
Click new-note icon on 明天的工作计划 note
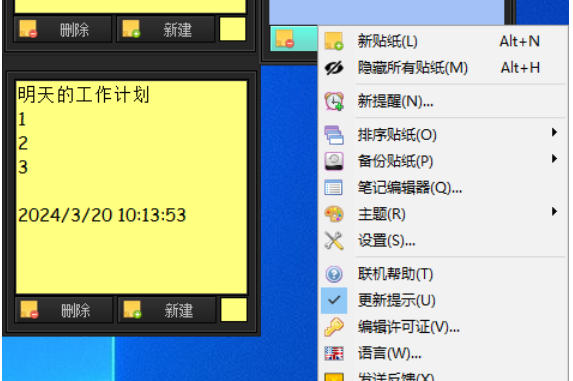(x=132, y=309)
